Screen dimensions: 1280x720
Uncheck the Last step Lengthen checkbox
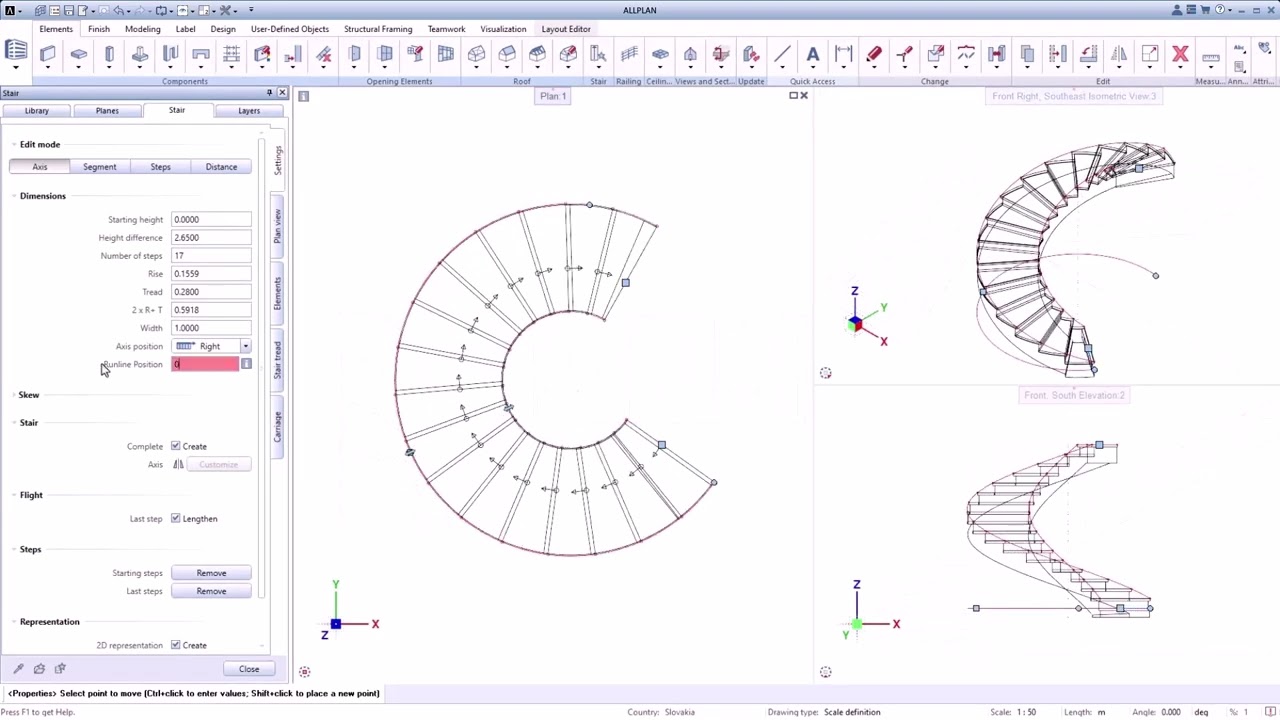(176, 518)
